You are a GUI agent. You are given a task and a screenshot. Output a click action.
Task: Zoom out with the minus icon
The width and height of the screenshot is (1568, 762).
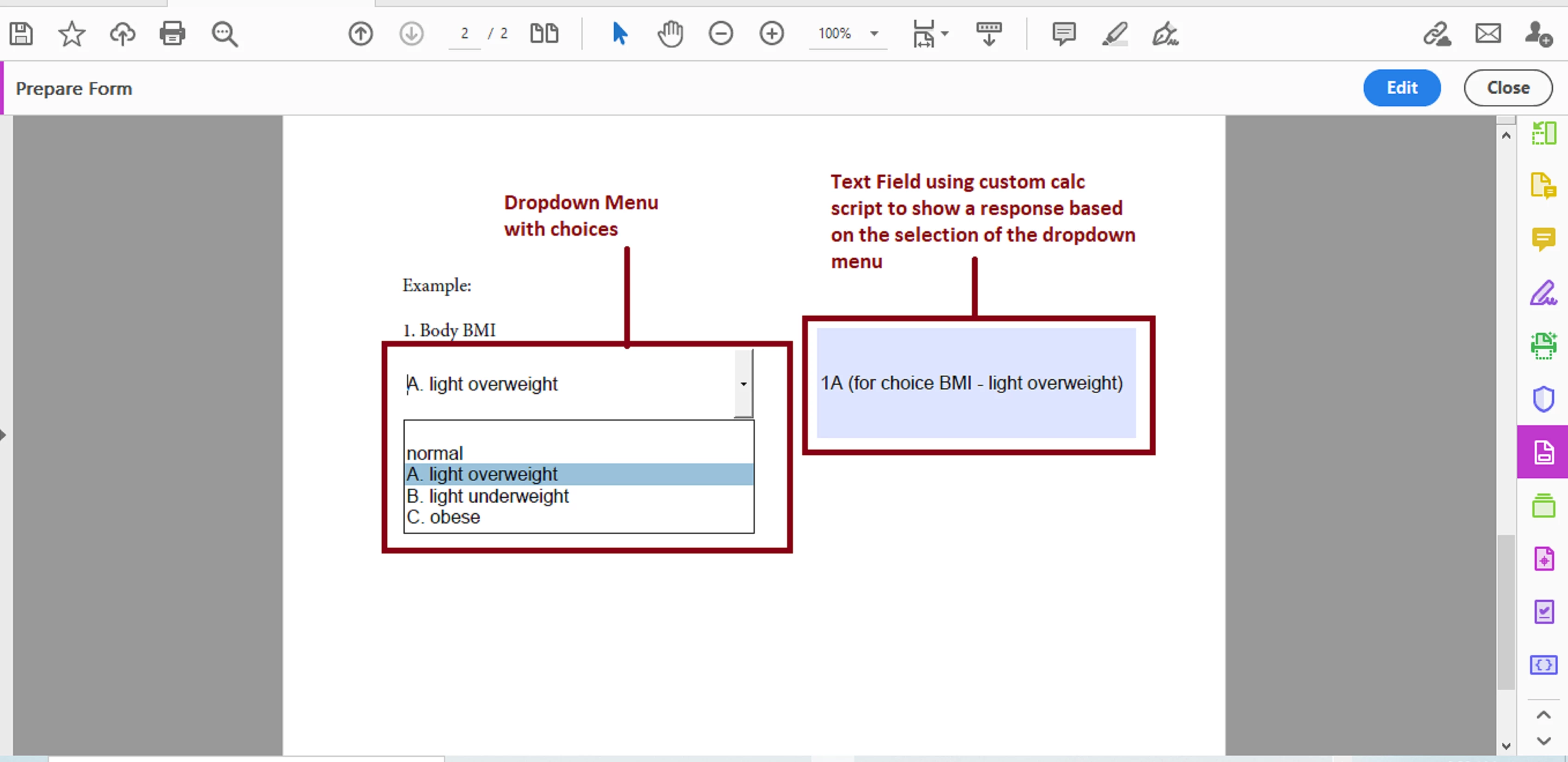tap(721, 33)
